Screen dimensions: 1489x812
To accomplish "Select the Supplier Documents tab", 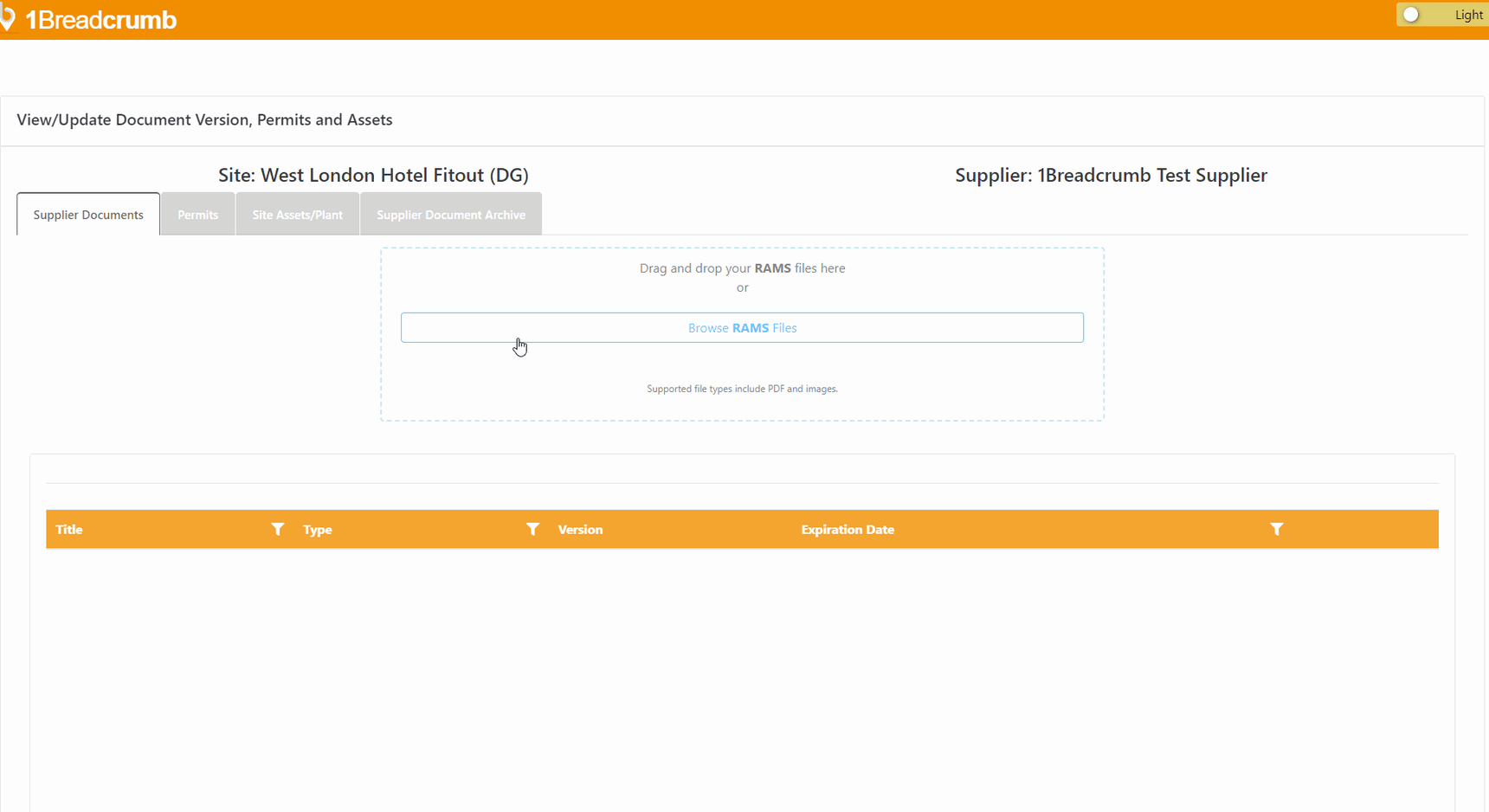I will pos(87,214).
